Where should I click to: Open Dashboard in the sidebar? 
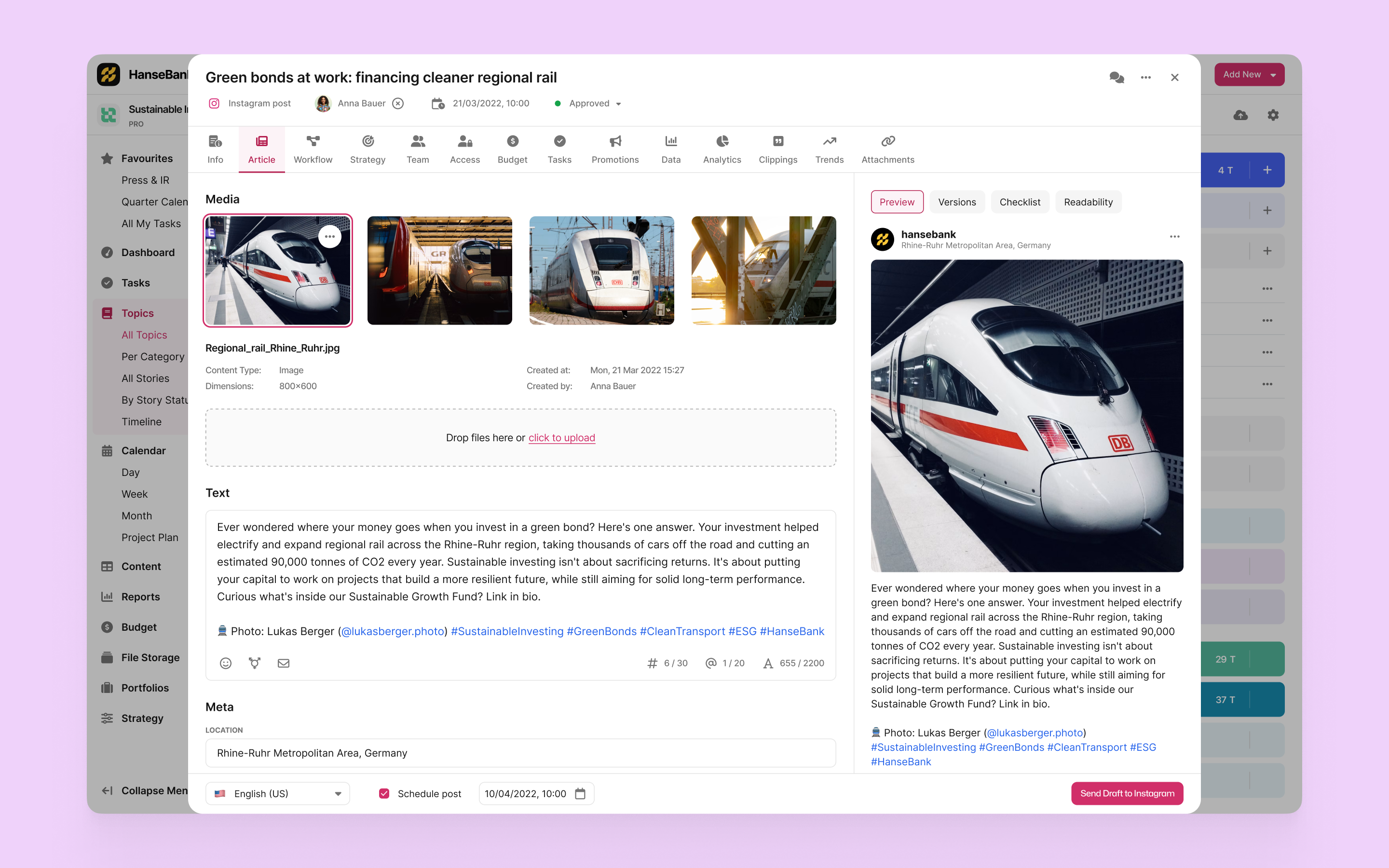coord(148,253)
